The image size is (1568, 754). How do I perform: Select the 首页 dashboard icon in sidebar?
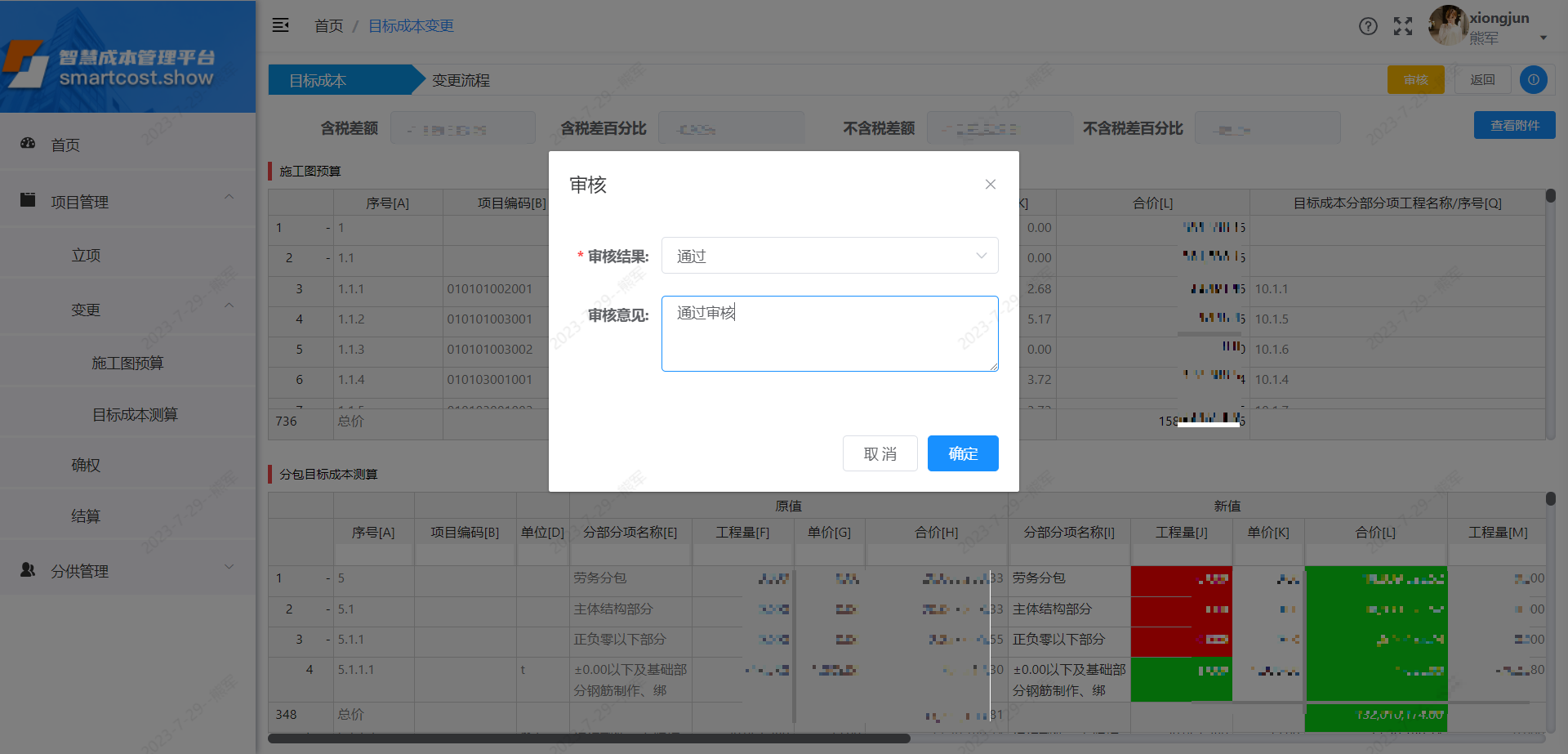(28, 144)
